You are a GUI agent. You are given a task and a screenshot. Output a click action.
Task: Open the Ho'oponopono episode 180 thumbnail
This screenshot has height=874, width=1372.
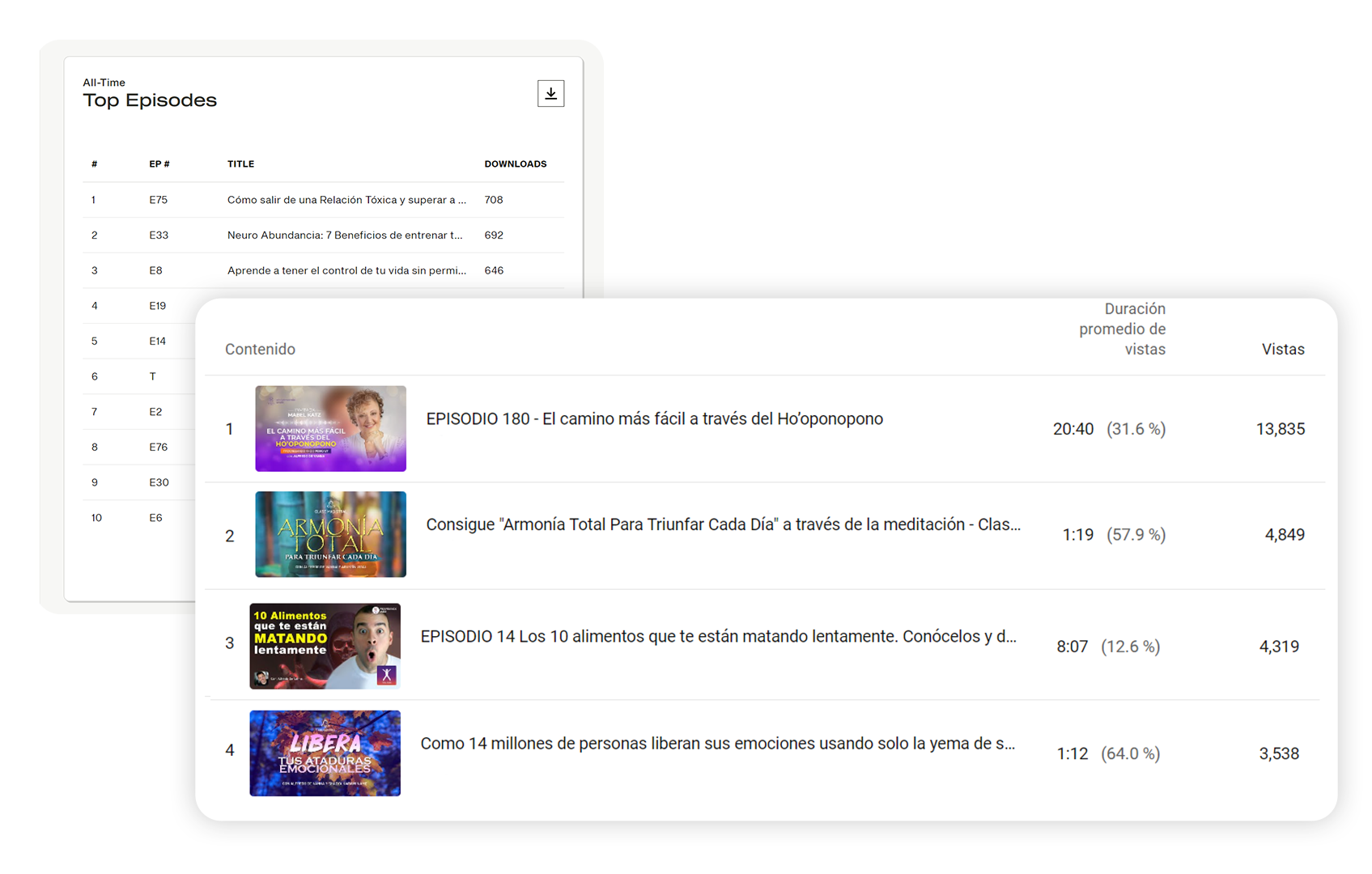point(330,428)
